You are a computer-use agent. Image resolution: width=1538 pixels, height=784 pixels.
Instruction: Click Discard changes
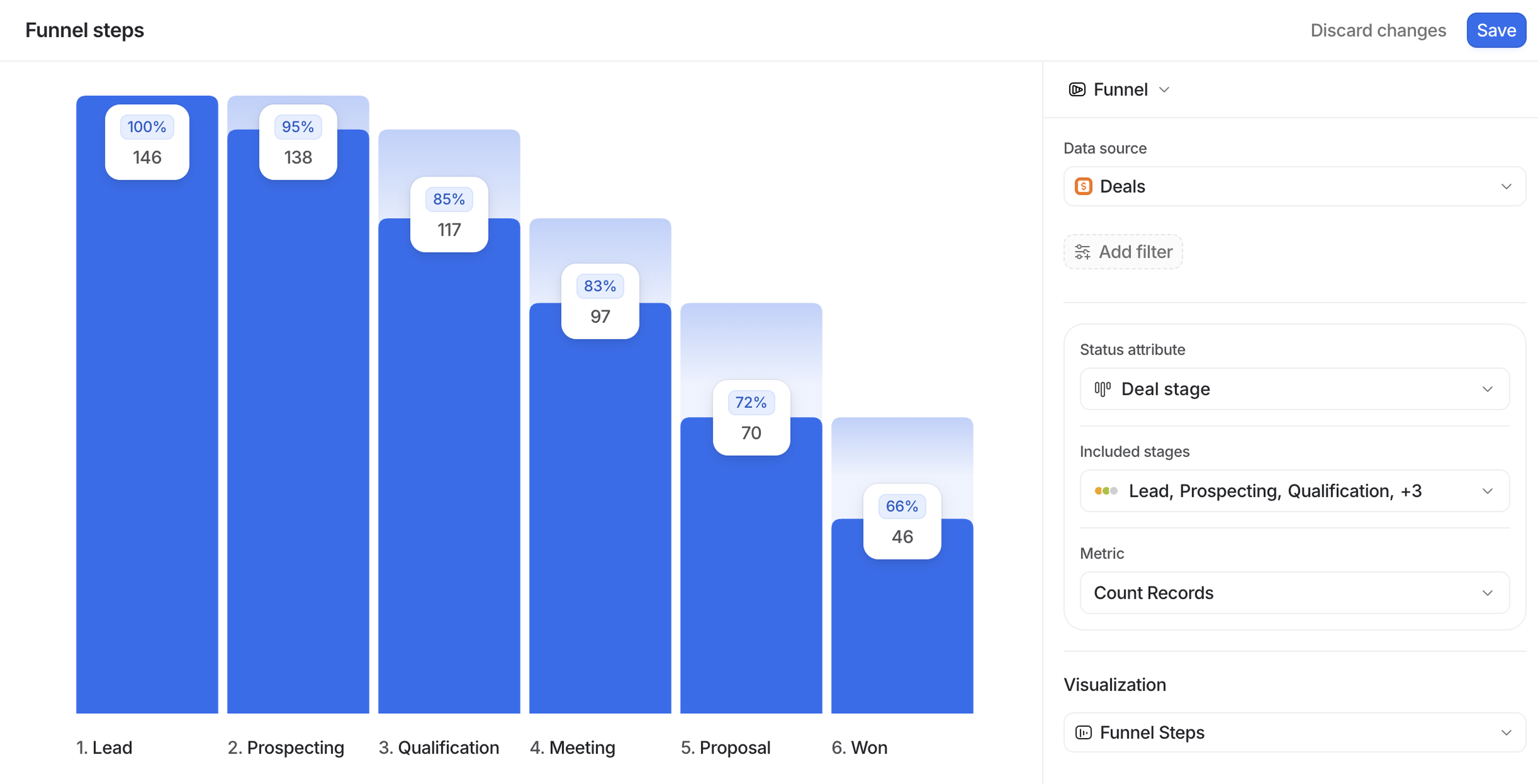[1377, 30]
